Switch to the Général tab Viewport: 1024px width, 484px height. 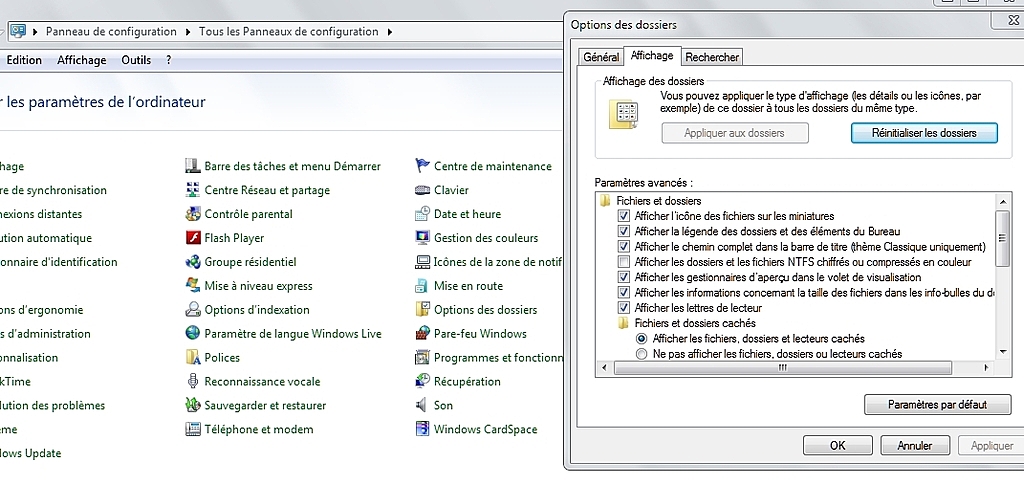pos(601,57)
